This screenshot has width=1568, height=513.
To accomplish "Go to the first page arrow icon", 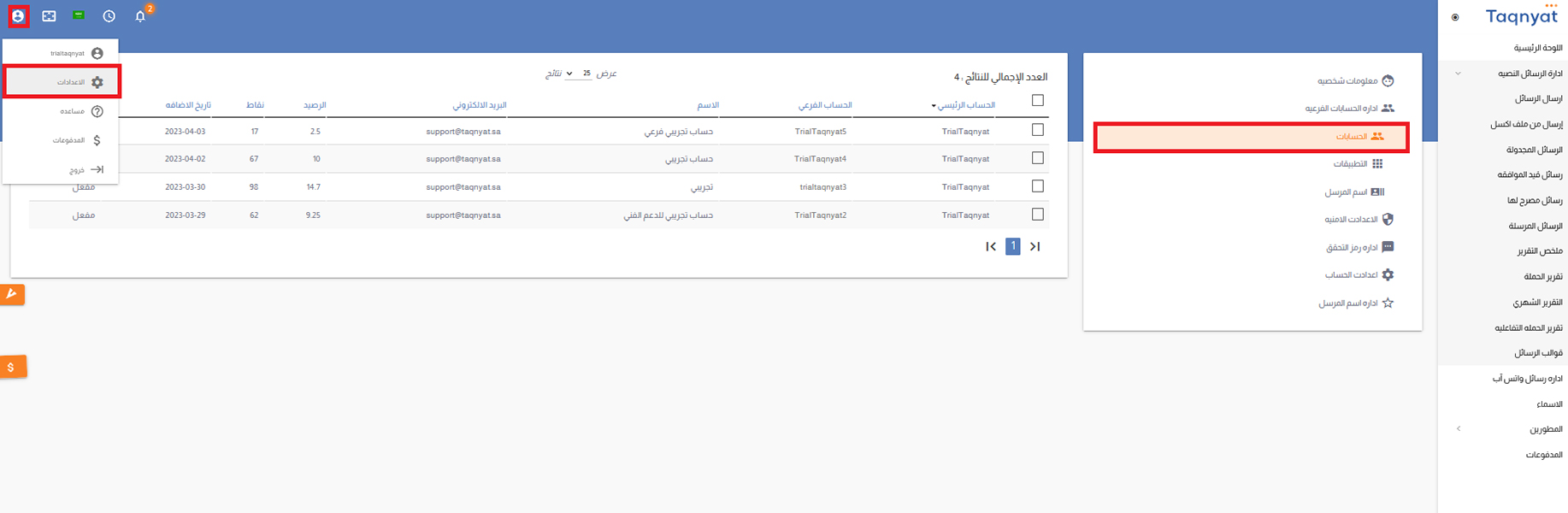I will (991, 246).
